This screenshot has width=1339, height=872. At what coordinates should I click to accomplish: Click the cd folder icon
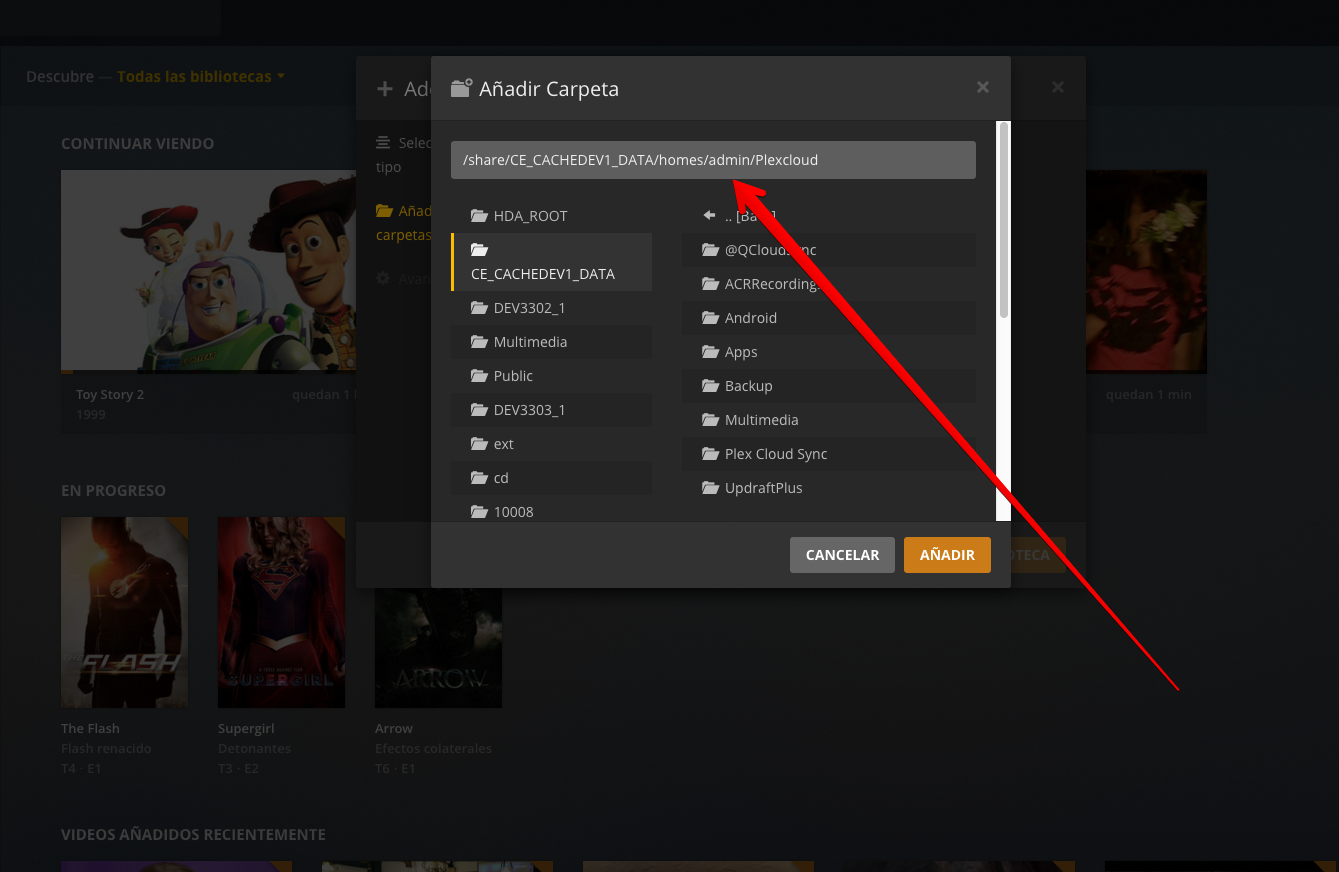(x=479, y=478)
